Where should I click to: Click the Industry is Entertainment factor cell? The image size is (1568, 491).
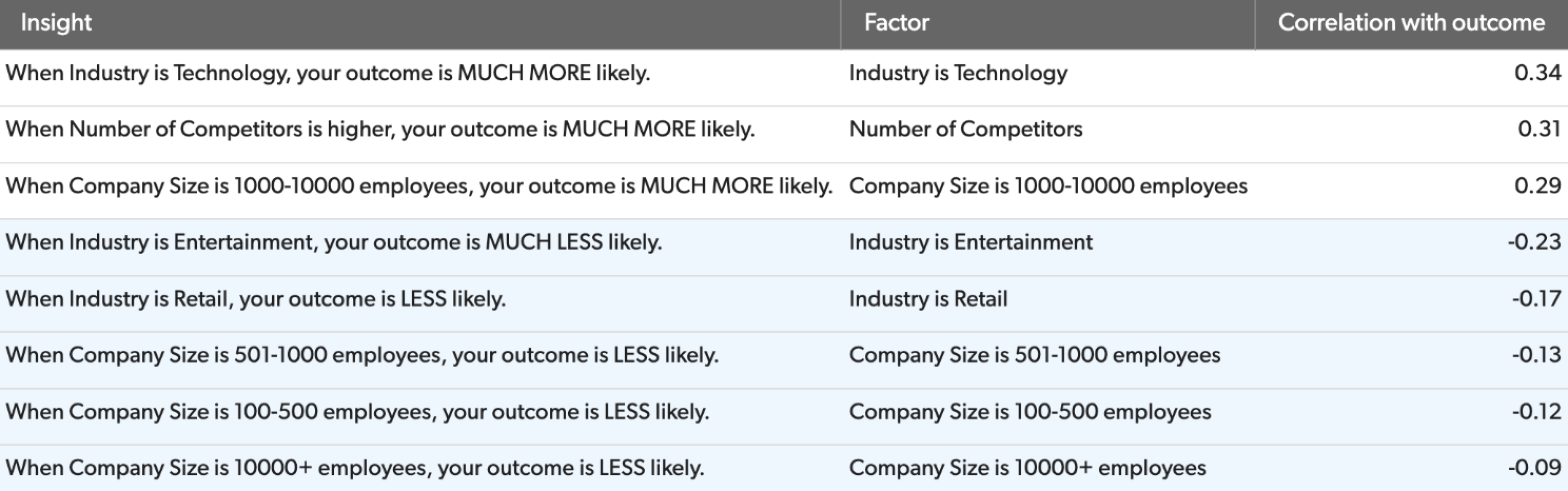click(x=971, y=242)
